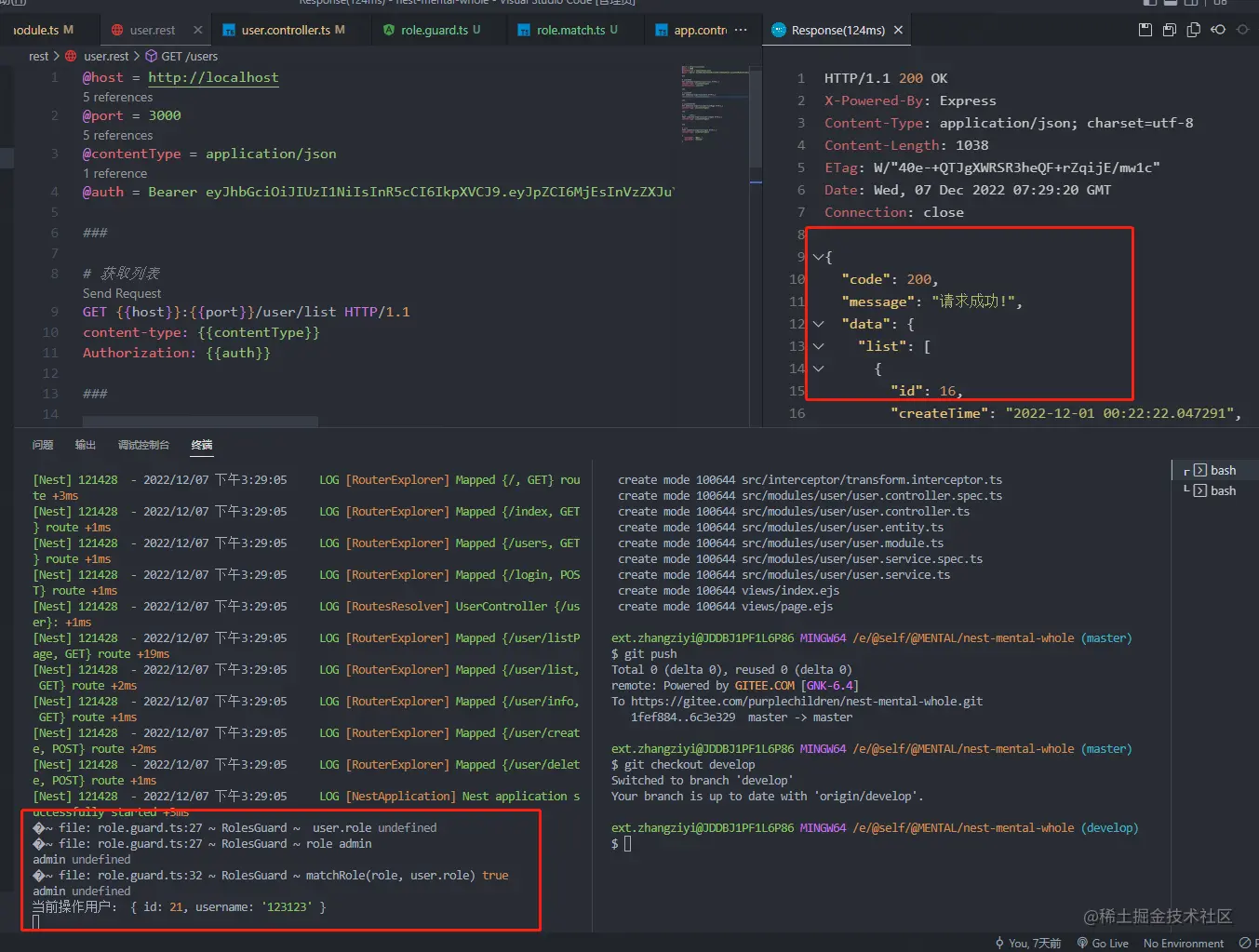Image resolution: width=1259 pixels, height=952 pixels.
Task: Click the Go Live broadcast icon
Action: click(x=1082, y=943)
